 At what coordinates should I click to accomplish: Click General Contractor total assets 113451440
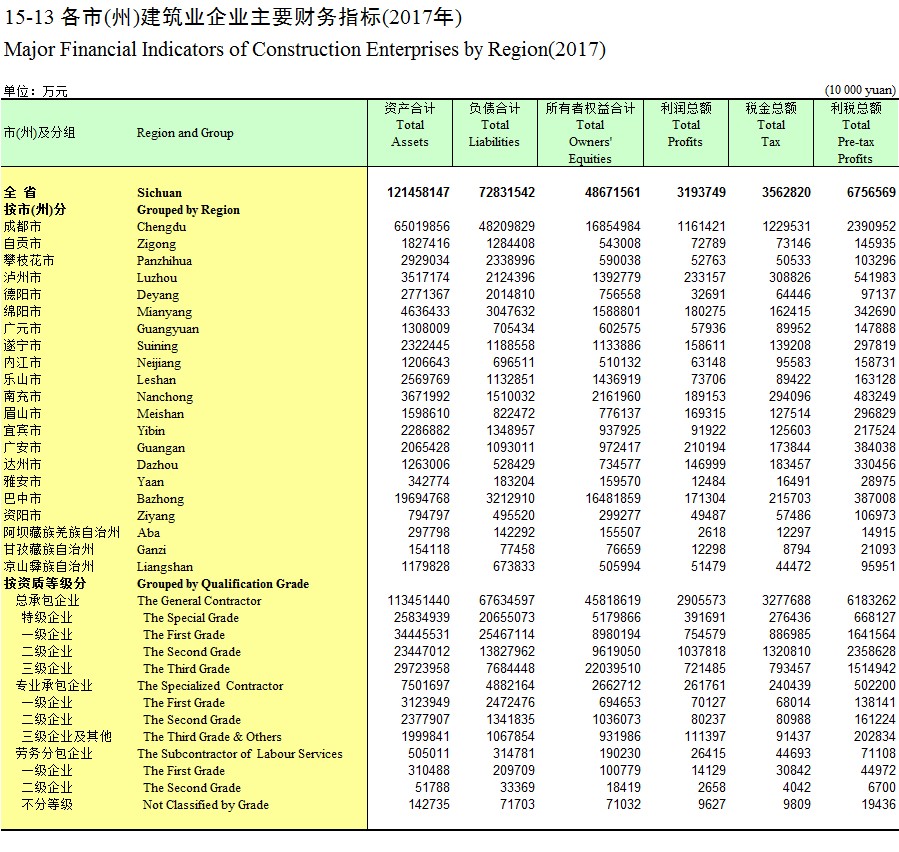419,601
